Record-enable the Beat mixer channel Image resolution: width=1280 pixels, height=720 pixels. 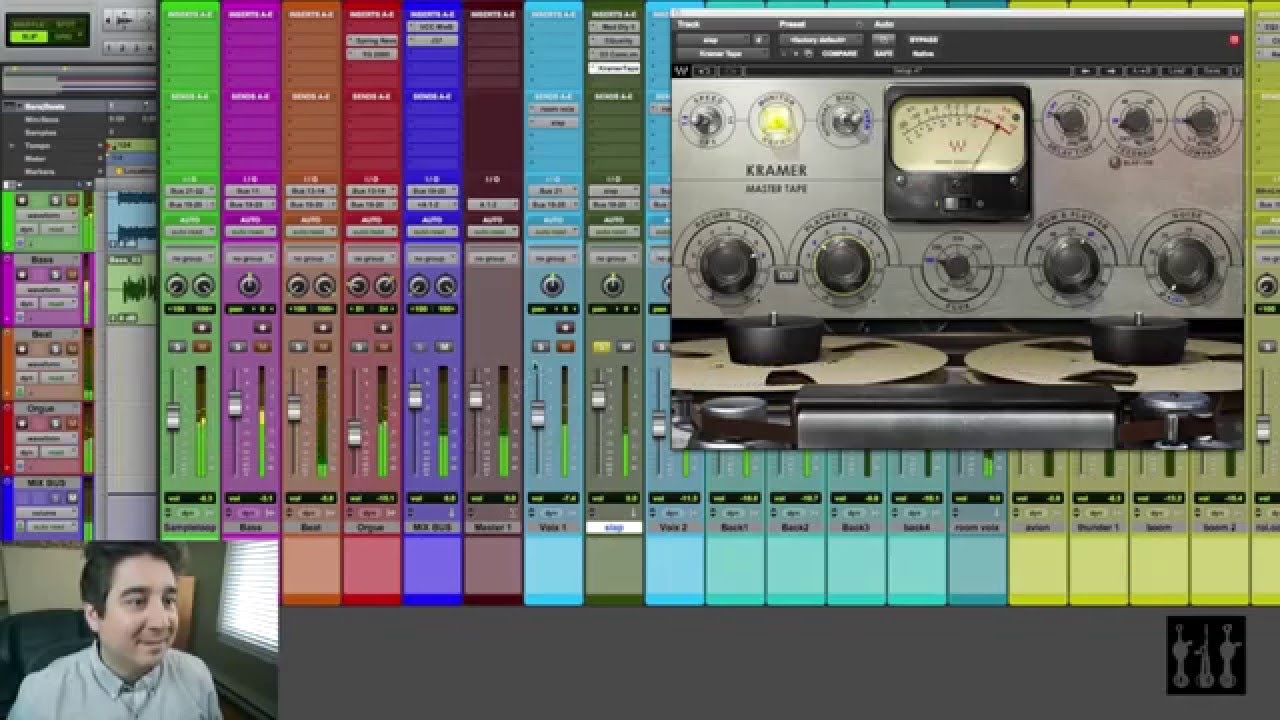323,327
